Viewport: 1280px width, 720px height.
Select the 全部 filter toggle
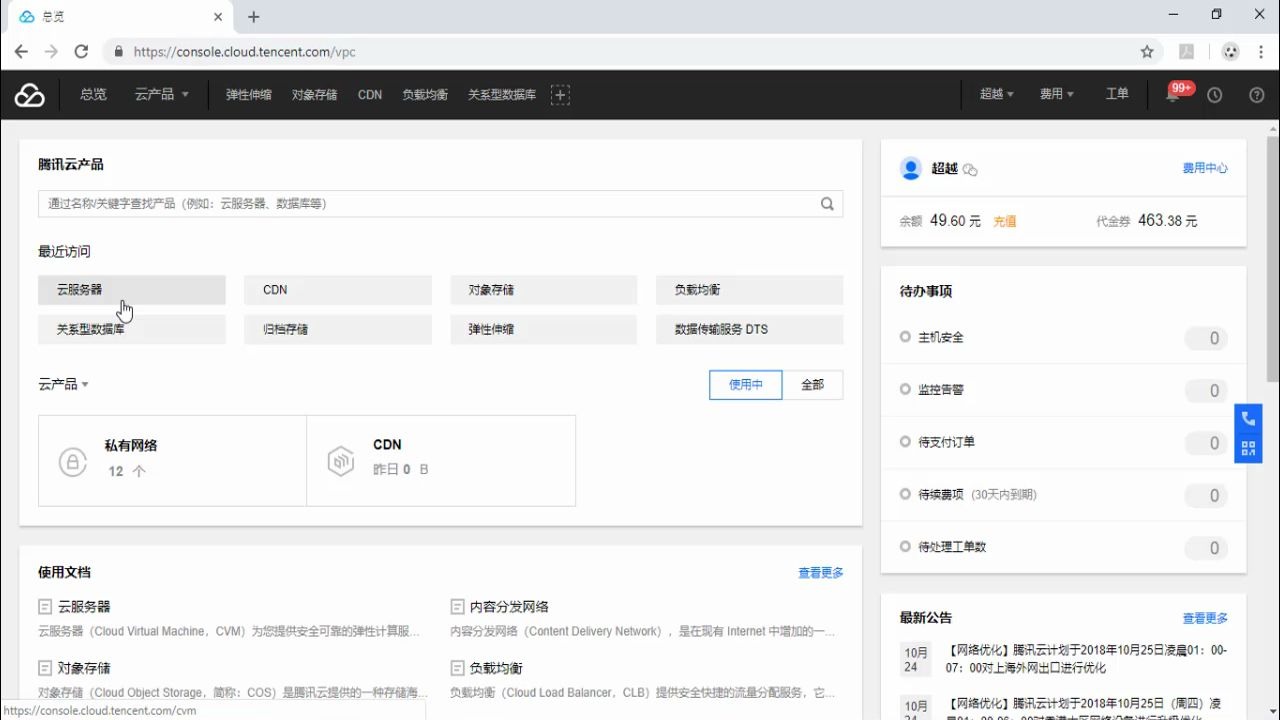[813, 385]
